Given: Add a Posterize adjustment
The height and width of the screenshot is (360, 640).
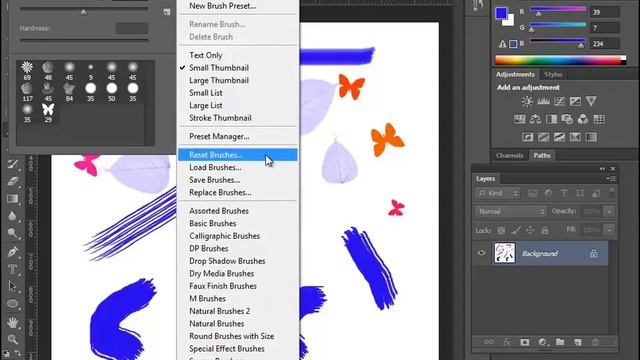Looking at the screenshot, I should [543, 137].
